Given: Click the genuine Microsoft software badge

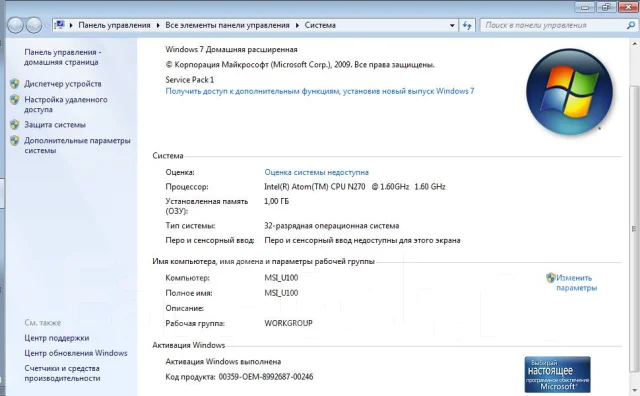Looking at the screenshot, I should [557, 374].
